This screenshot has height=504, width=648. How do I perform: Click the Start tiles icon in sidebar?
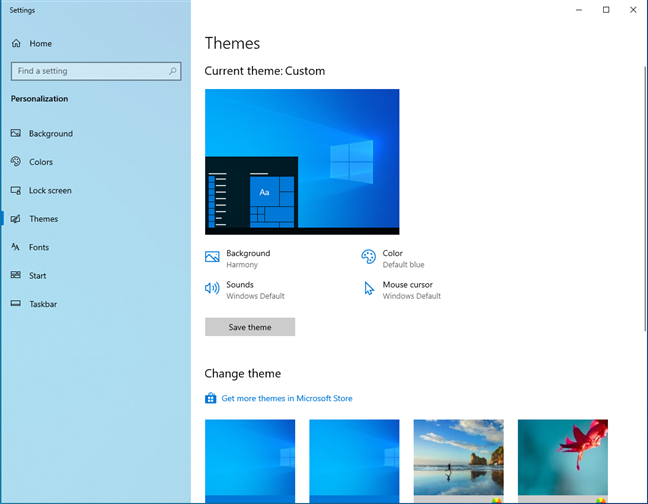(16, 275)
